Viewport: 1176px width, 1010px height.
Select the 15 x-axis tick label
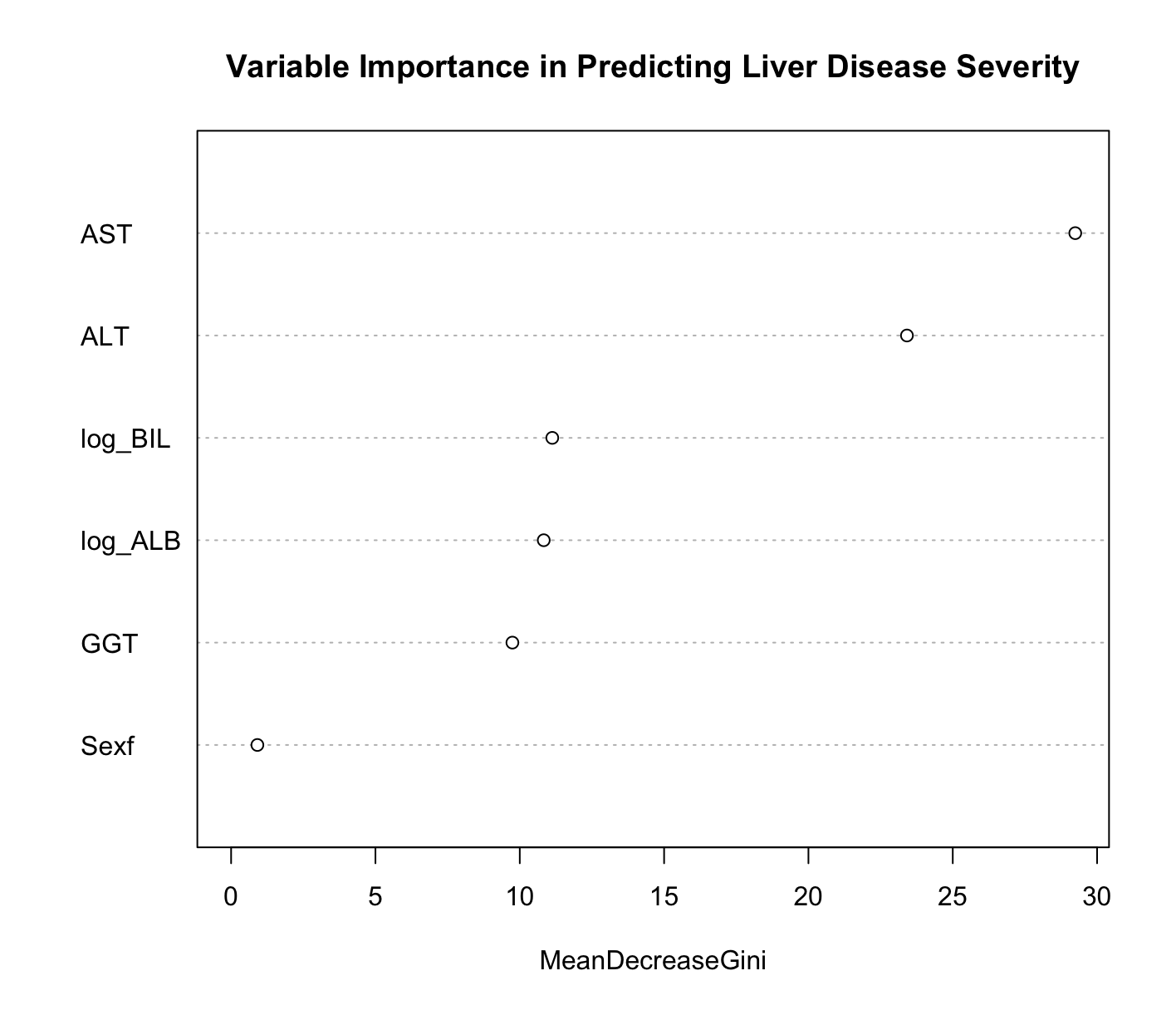[664, 897]
